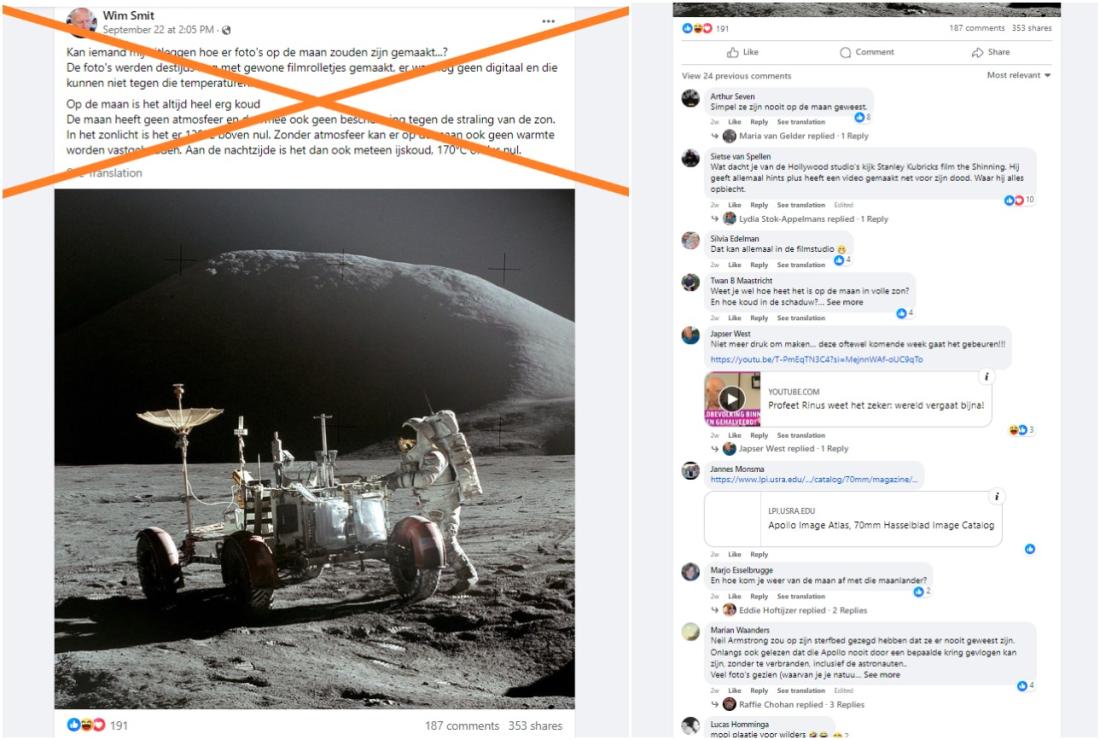
Task: Click reaction icons below the moon photo
Action: point(86,725)
